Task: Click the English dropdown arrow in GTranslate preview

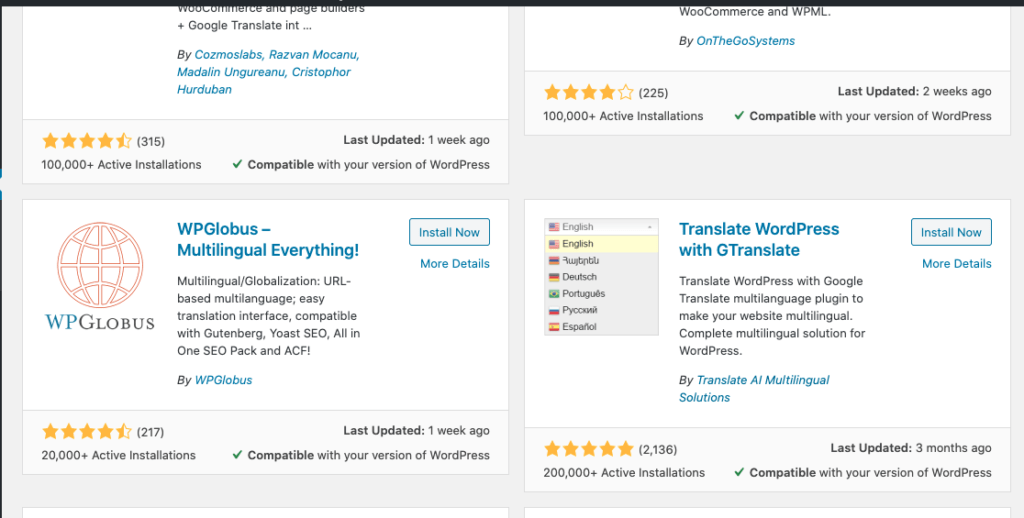Action: 650,227
